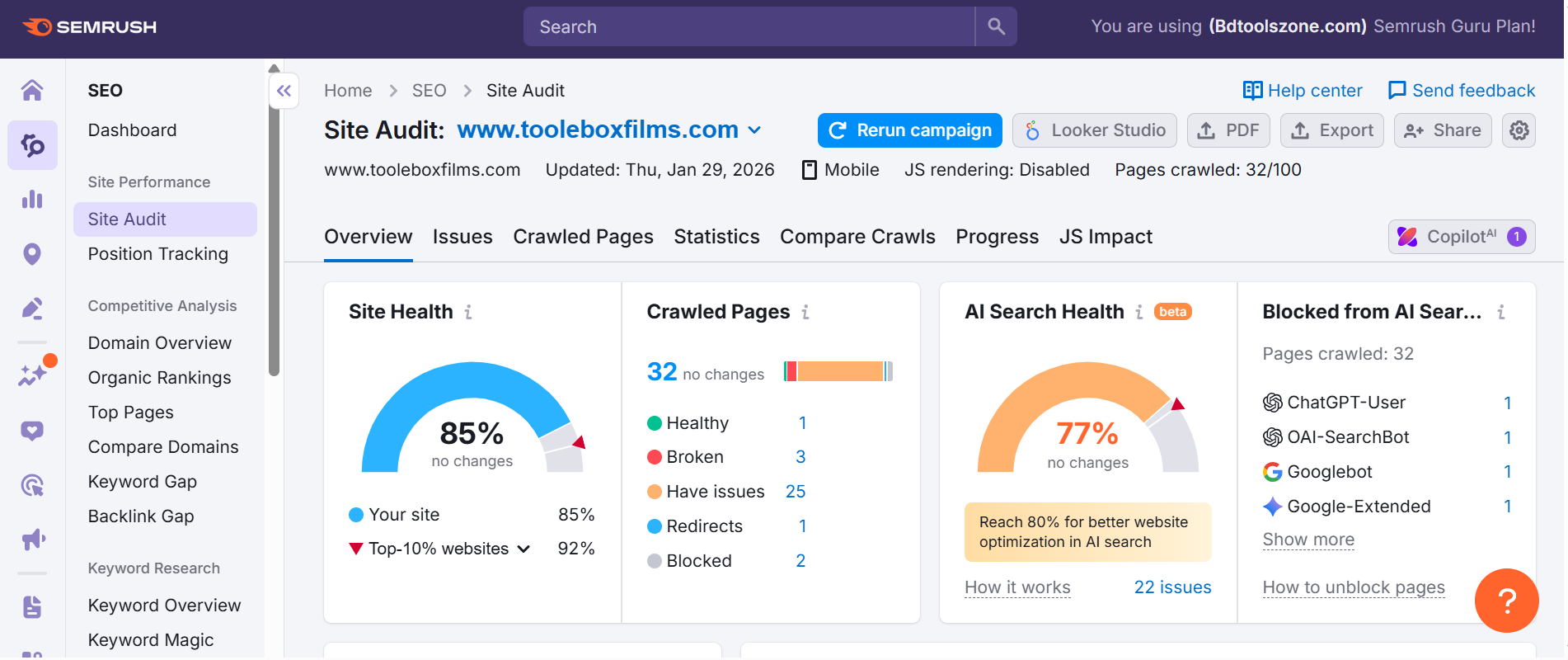Open Help center link

tap(1303, 91)
